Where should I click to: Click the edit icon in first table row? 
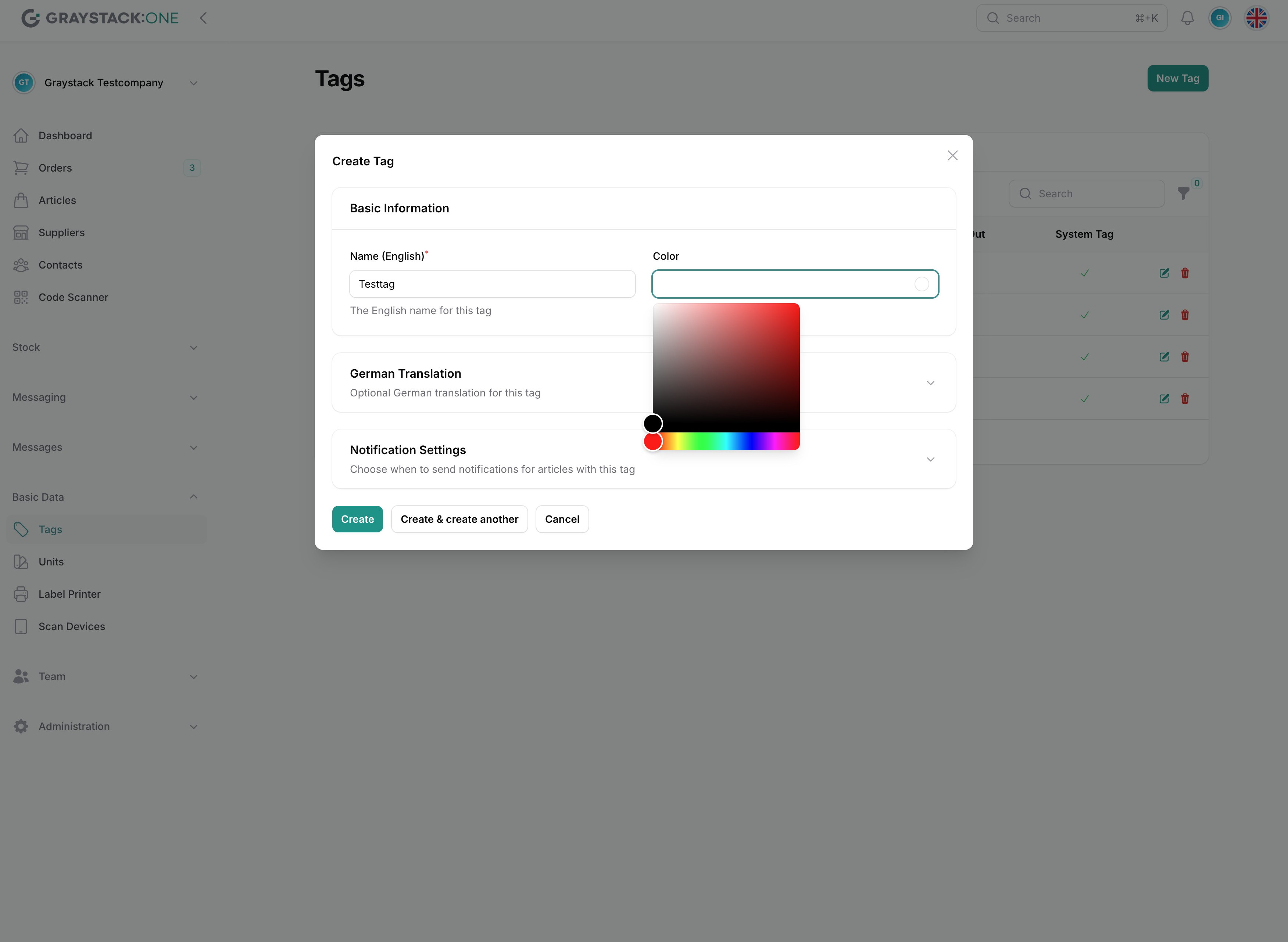tap(1164, 273)
